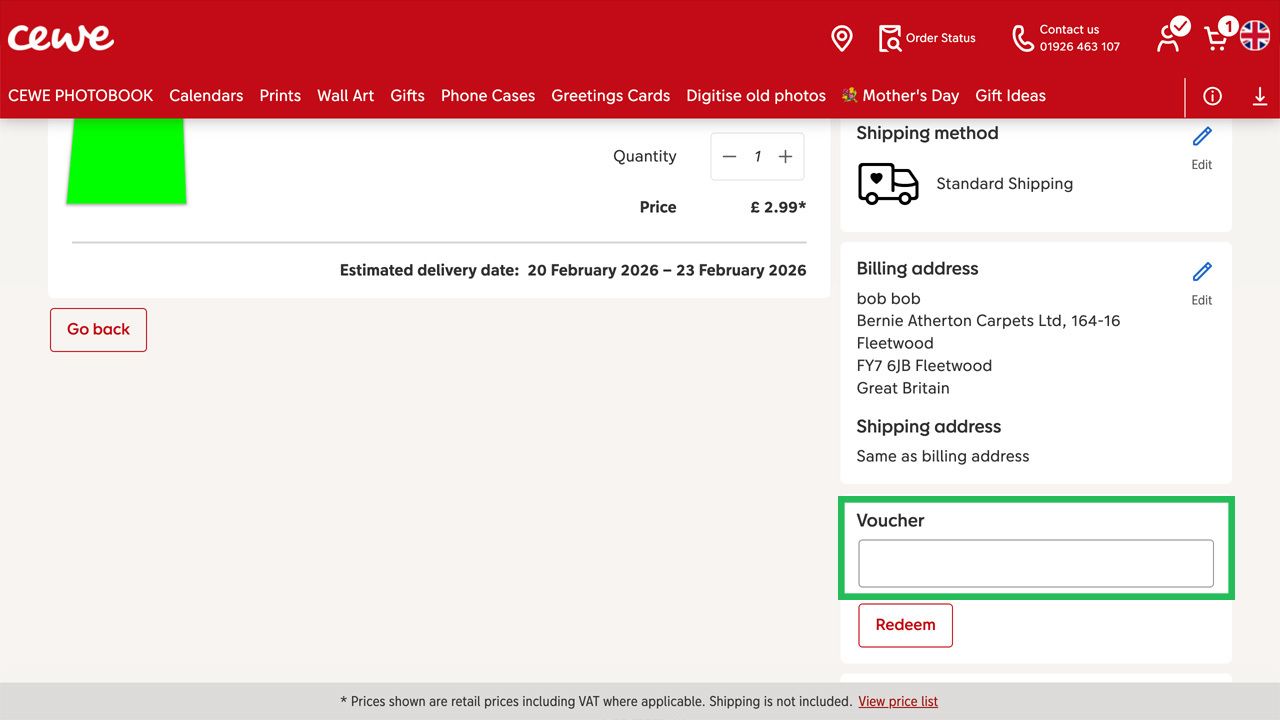
Task: Open the store locator pin icon
Action: click(x=841, y=38)
